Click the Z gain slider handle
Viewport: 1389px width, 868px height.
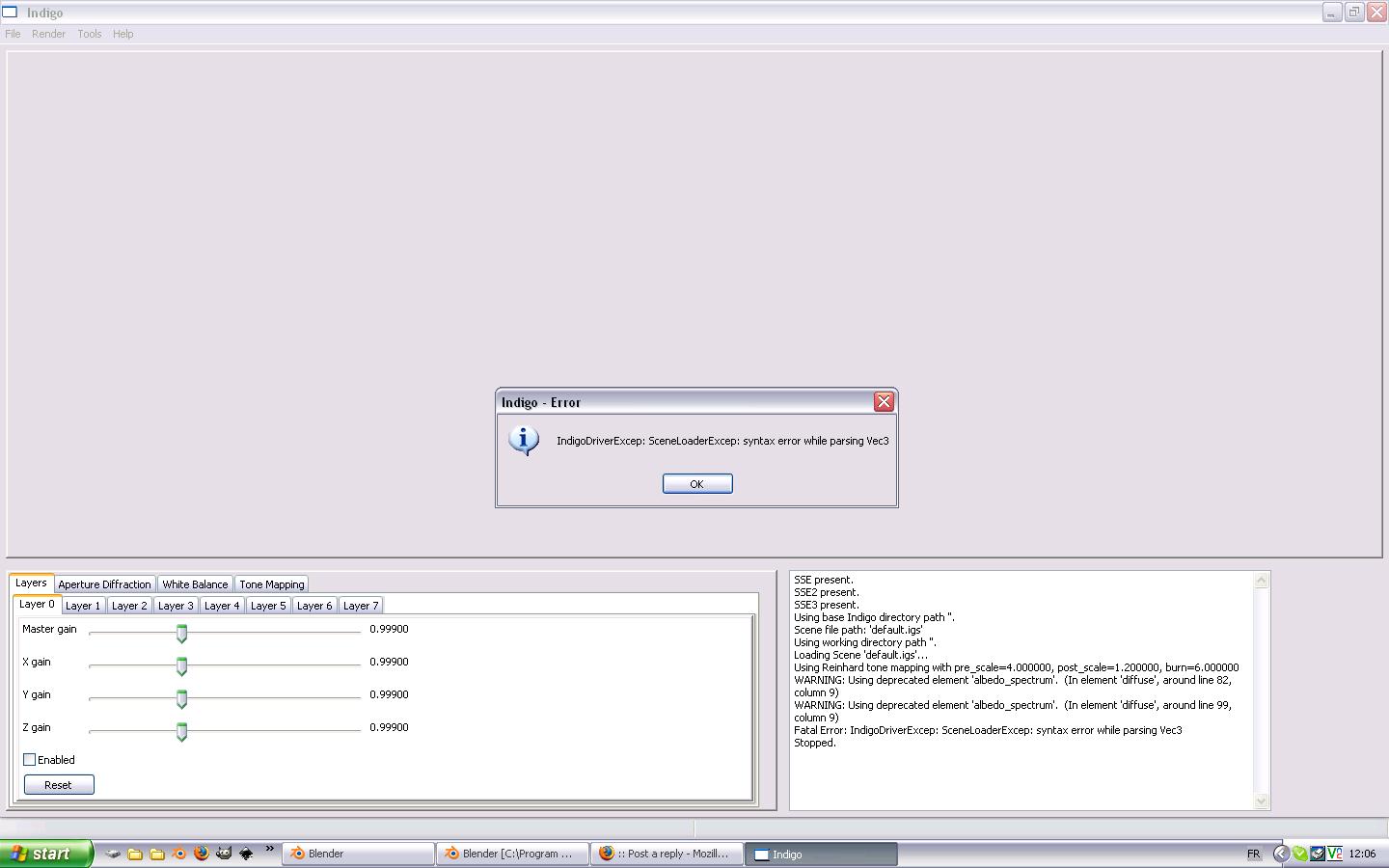pyautogui.click(x=181, y=731)
